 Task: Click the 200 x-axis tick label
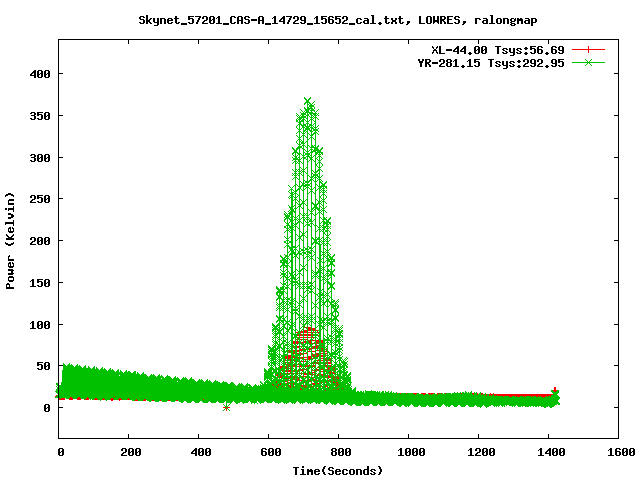tap(131, 452)
